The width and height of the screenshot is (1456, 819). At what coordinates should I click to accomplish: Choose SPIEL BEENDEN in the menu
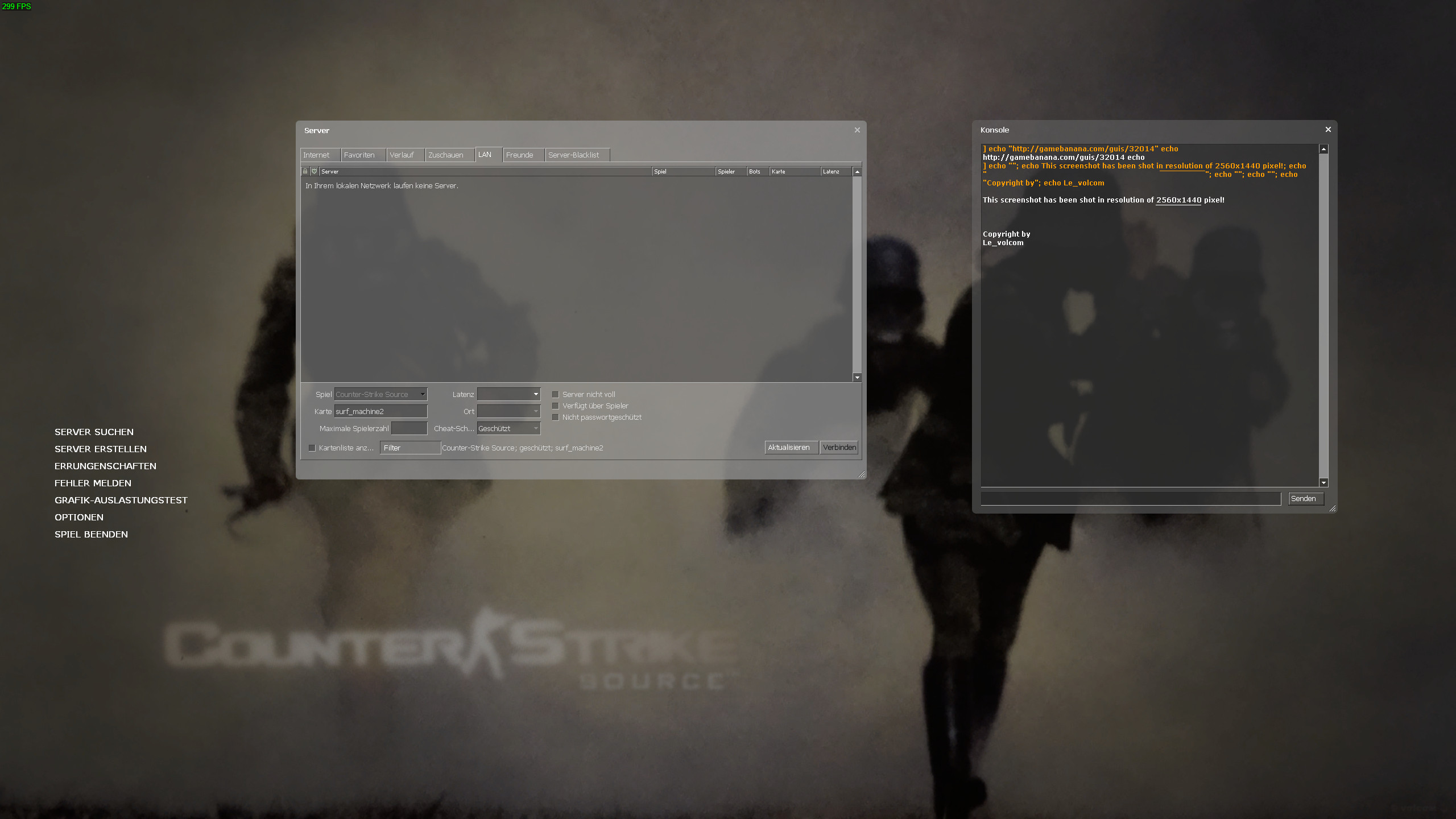point(91,534)
